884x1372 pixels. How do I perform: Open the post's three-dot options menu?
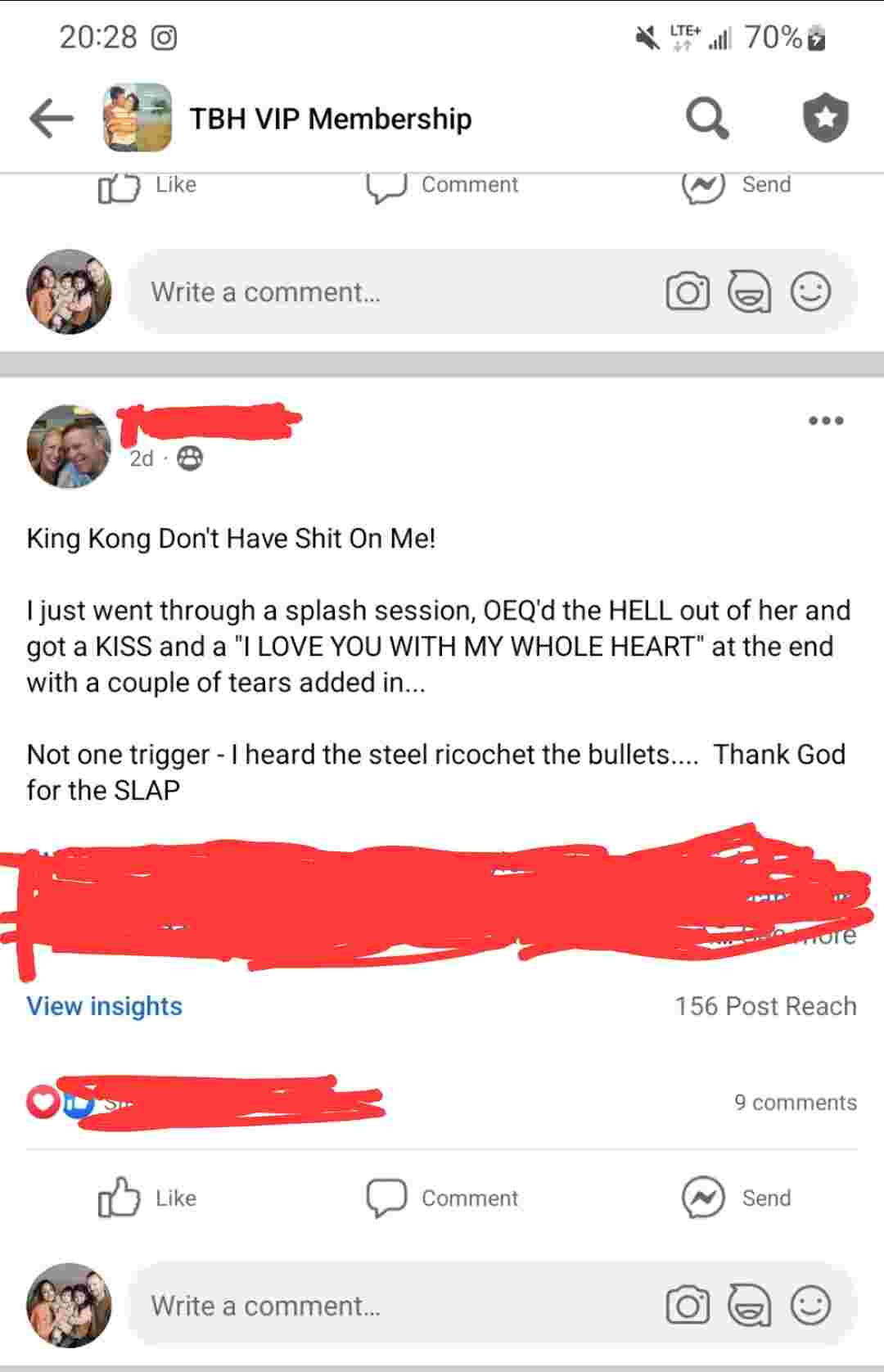point(825,421)
